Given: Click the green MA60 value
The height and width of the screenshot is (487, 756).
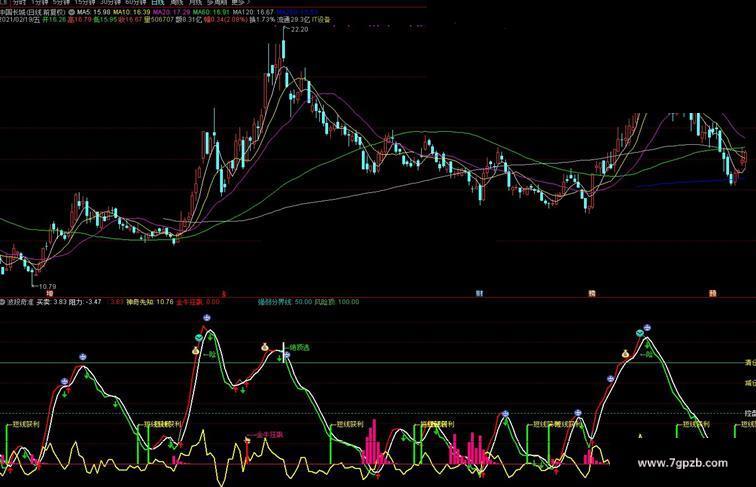Looking at the screenshot, I should pos(211,12).
